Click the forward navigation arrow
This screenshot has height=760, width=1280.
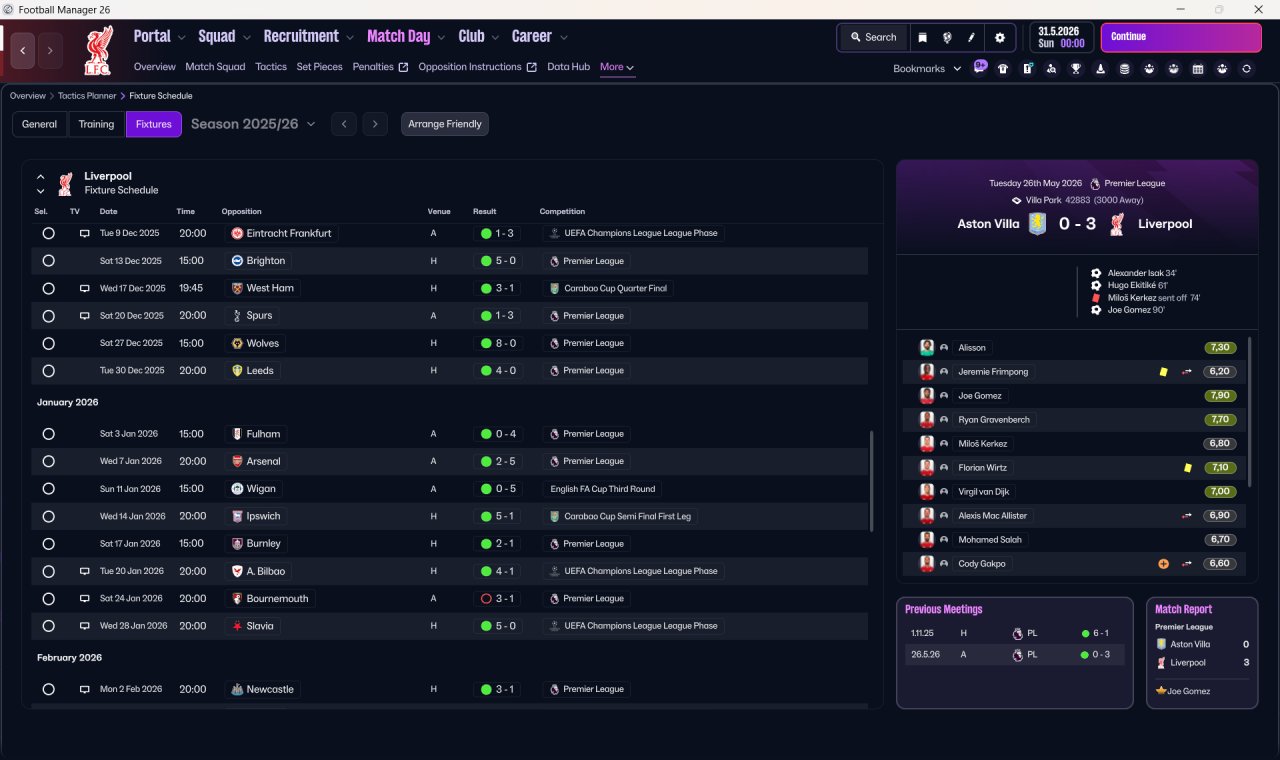[x=50, y=50]
